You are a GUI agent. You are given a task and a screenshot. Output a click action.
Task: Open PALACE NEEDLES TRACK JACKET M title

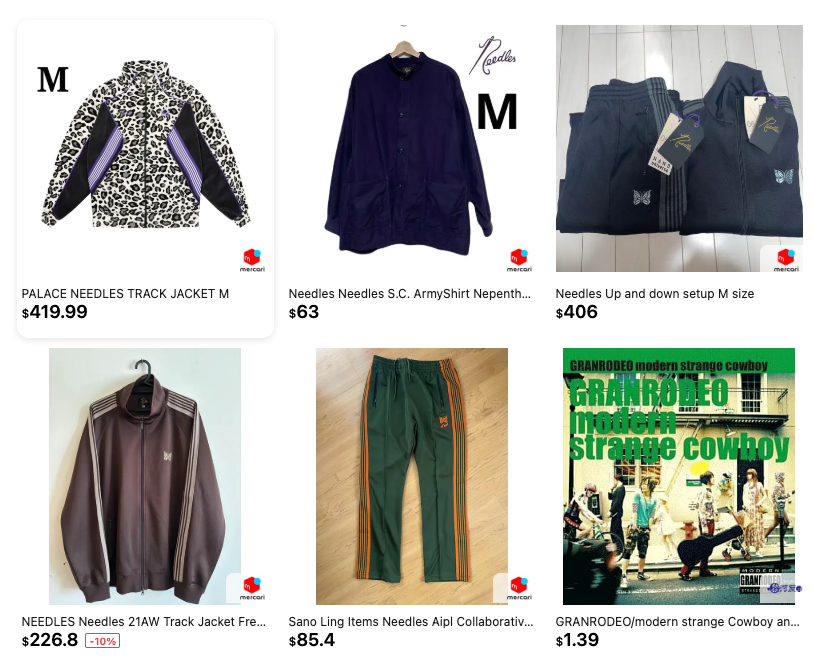tap(125, 293)
